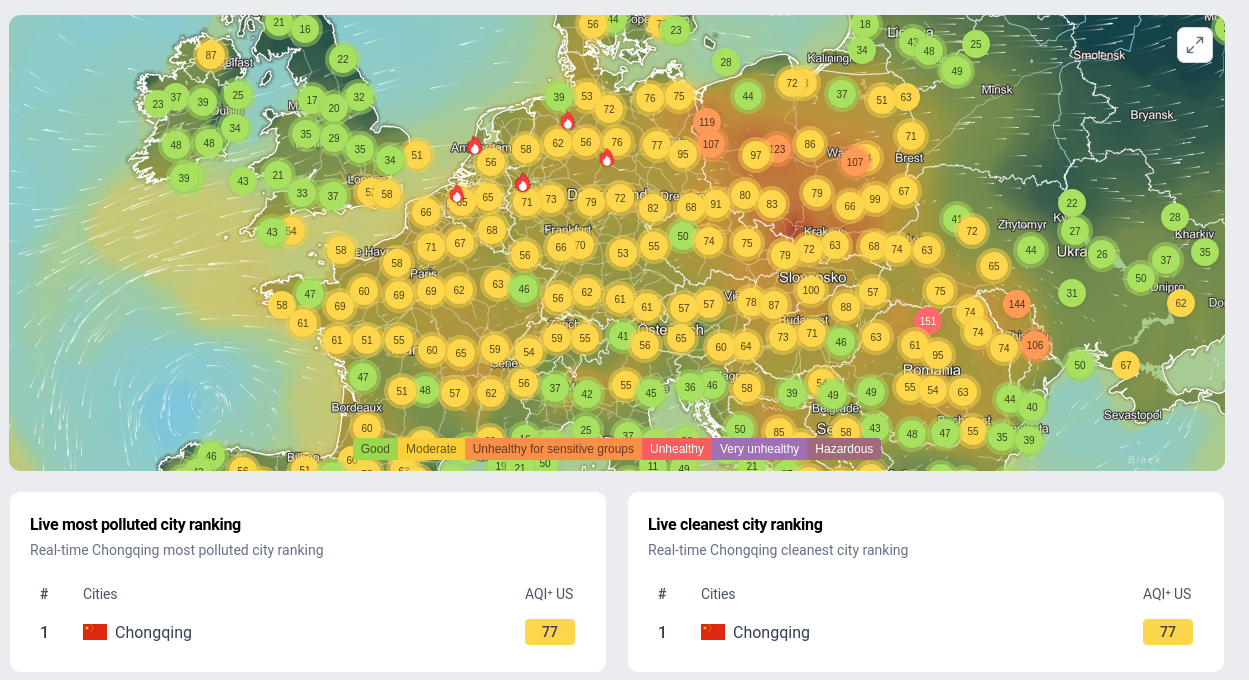The width and height of the screenshot is (1249, 680).
Task: Select the 91 marker near Dresden
Action: click(715, 204)
